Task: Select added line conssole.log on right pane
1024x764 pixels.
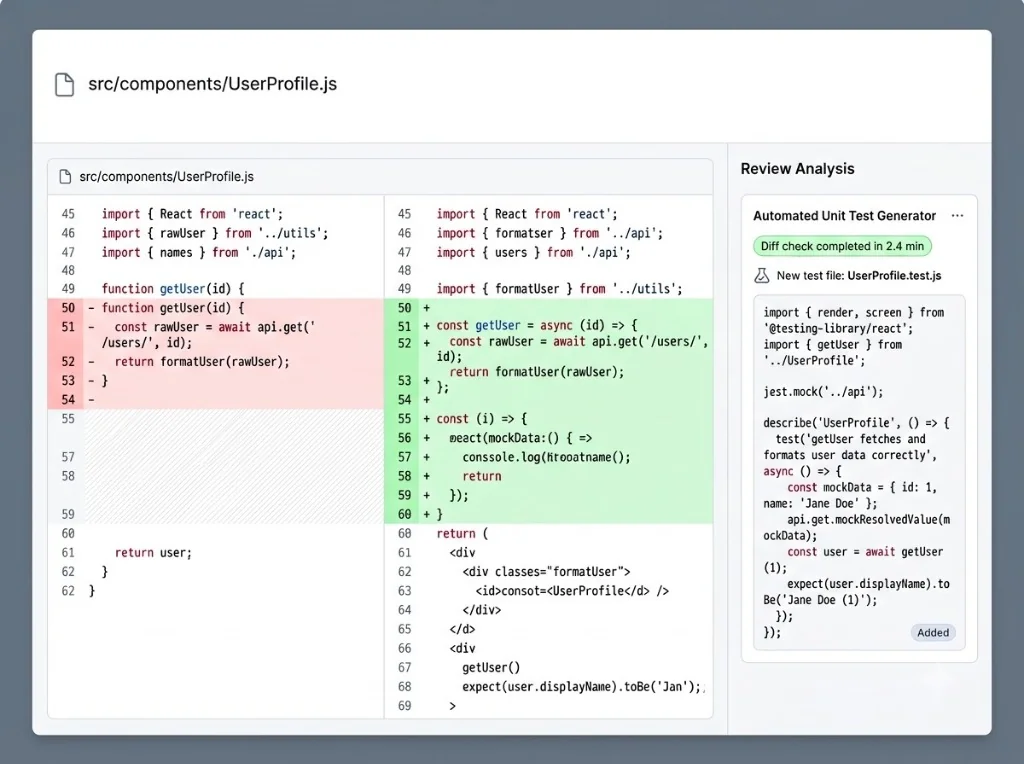Action: click(x=549, y=457)
